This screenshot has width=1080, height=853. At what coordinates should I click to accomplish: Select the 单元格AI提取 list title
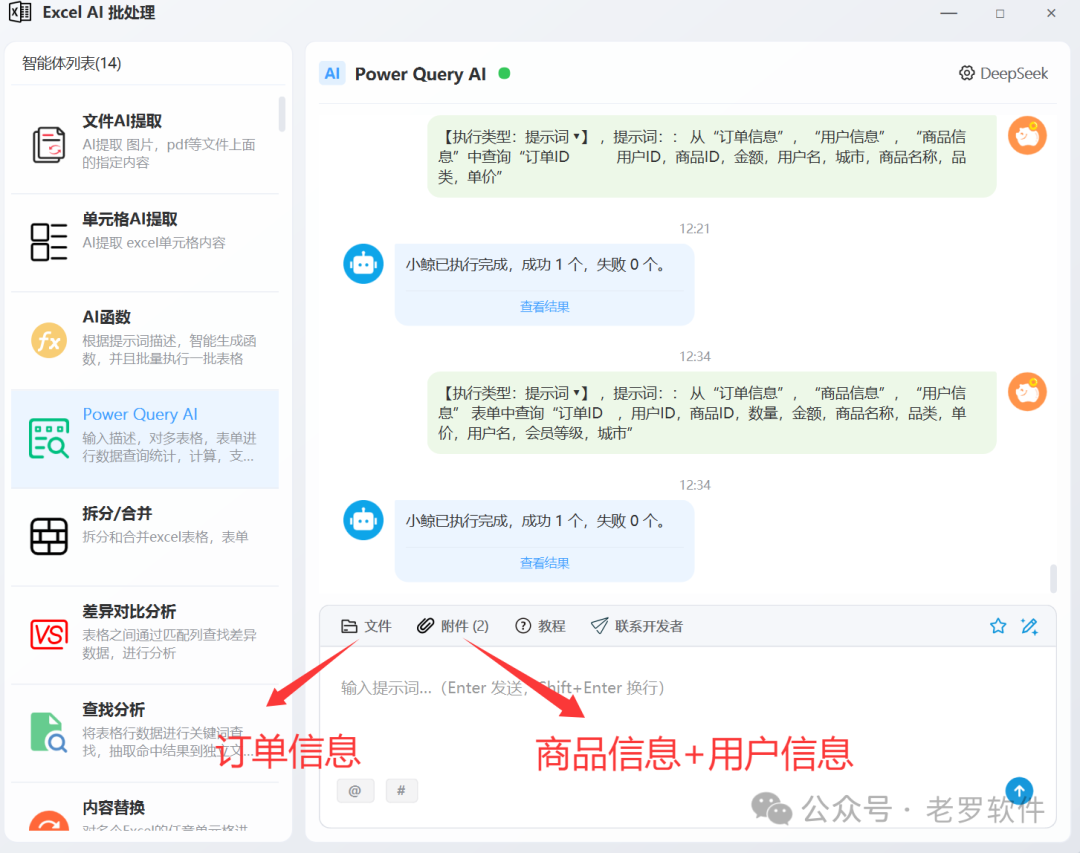(x=130, y=219)
